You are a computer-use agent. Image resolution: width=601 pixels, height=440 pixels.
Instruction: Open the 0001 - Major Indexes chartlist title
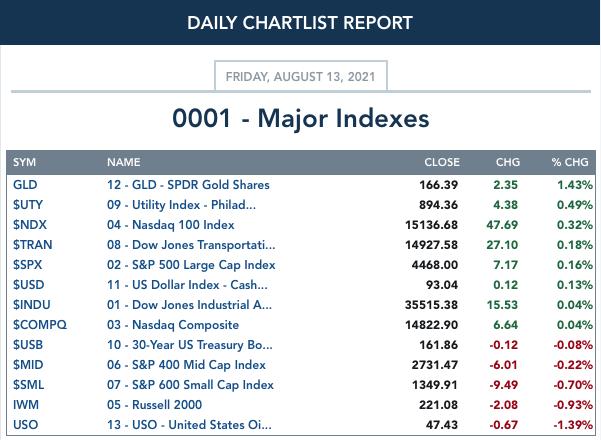tap(301, 118)
